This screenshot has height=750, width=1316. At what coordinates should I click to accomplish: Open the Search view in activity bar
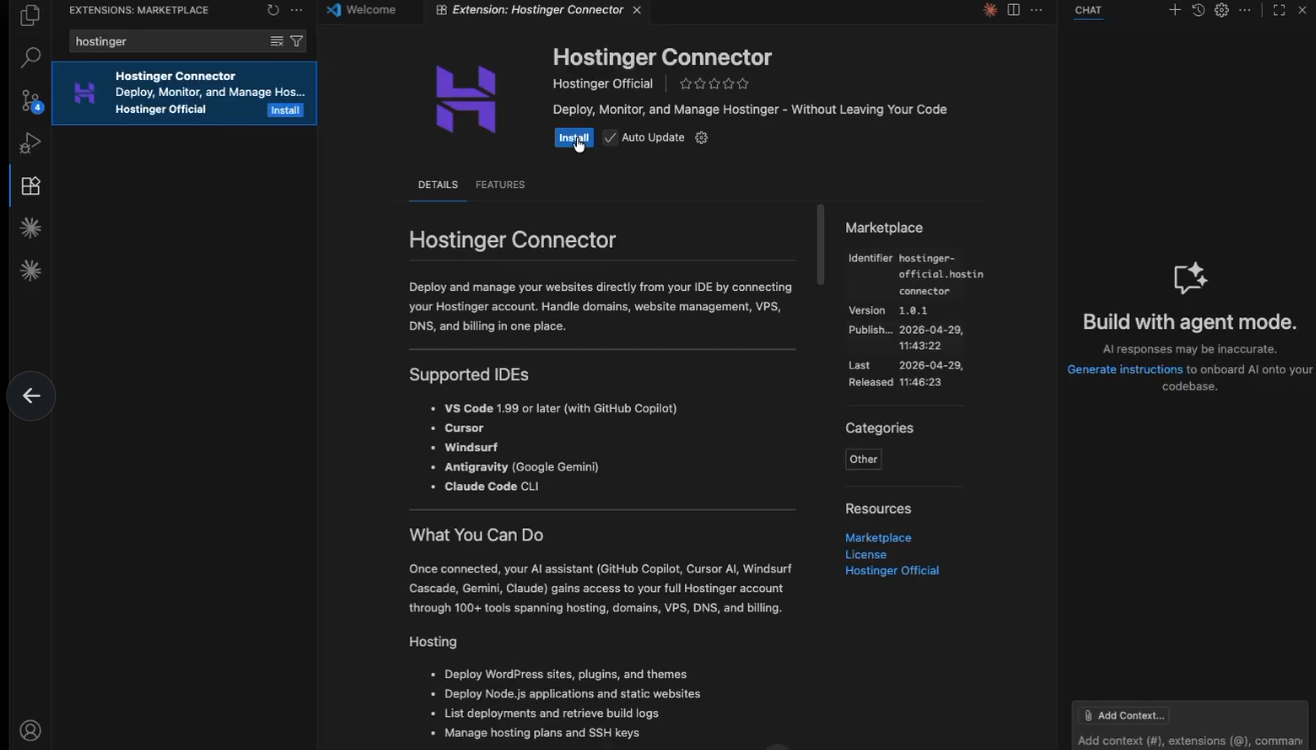[30, 58]
